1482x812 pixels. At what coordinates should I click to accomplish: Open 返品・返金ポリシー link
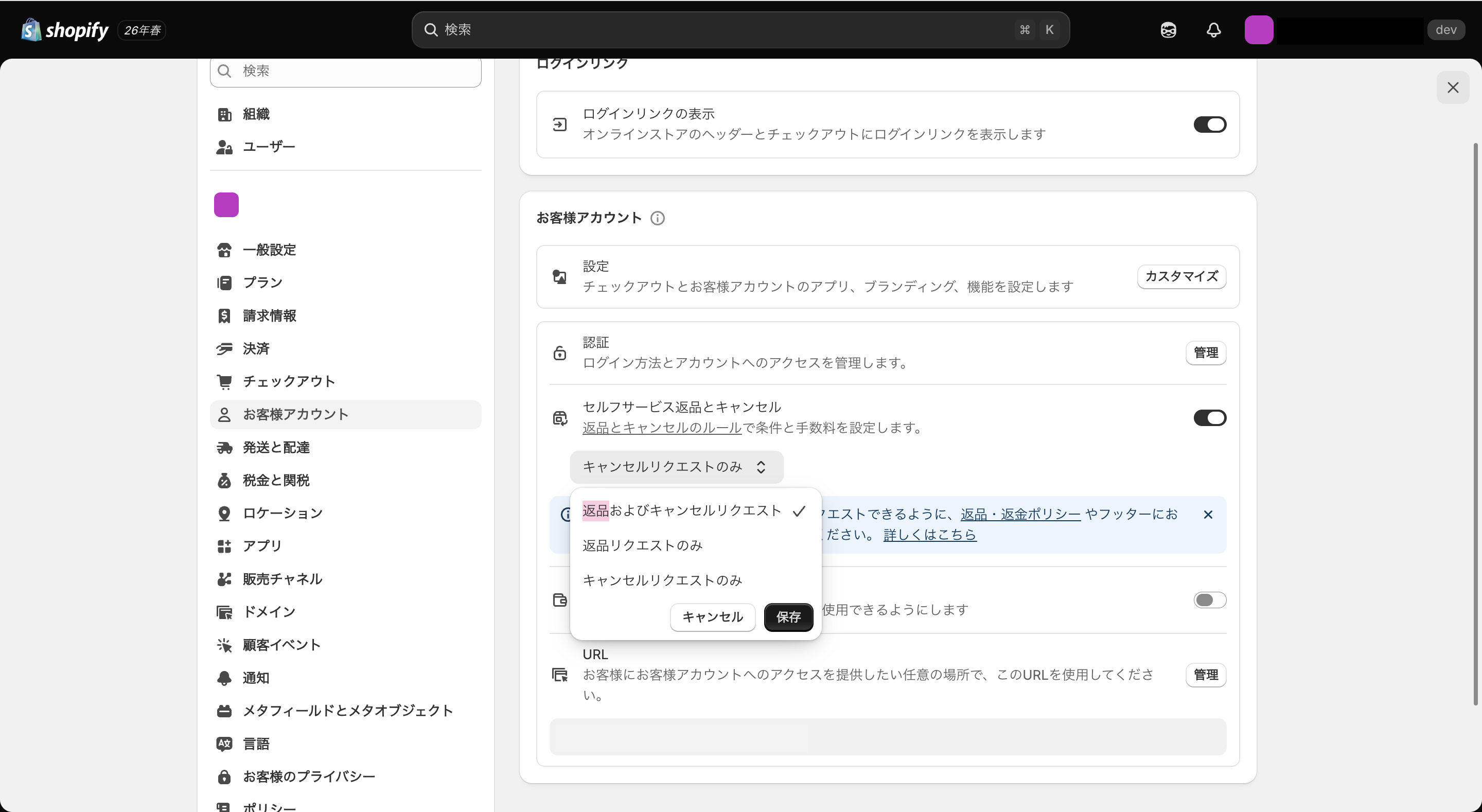1020,515
